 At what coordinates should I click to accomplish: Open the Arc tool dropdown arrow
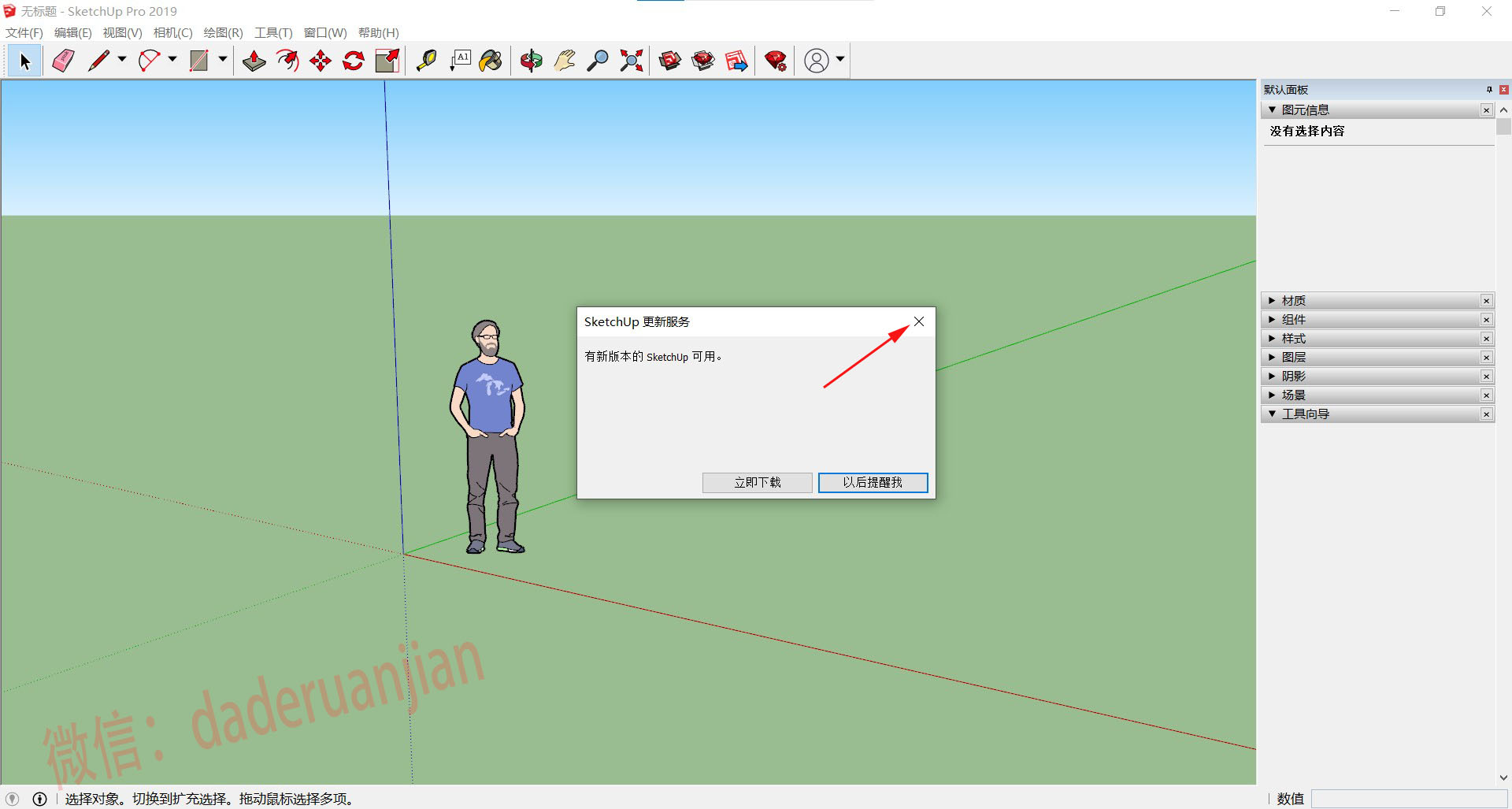click(x=172, y=59)
